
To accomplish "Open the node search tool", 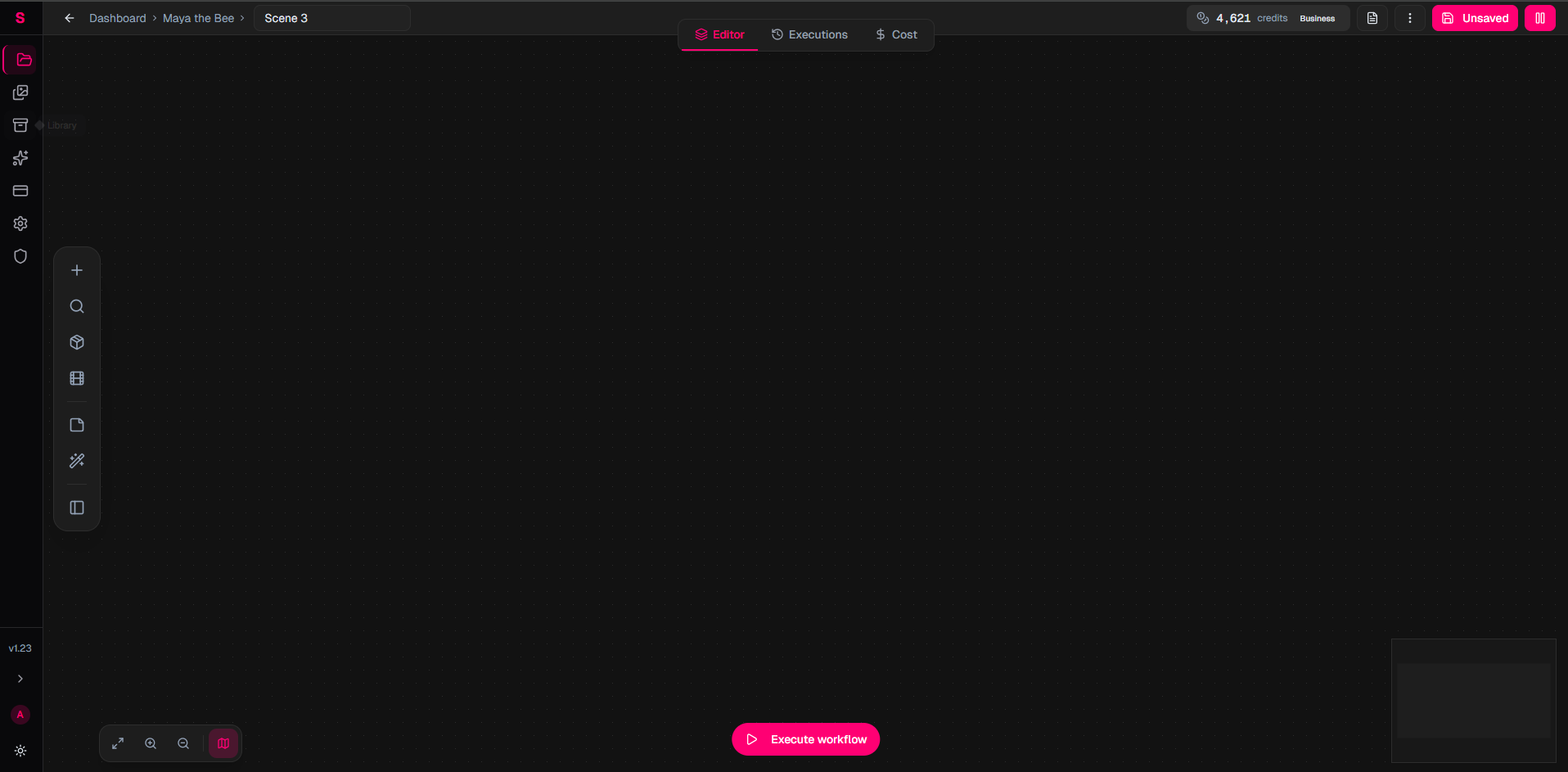I will (76, 306).
